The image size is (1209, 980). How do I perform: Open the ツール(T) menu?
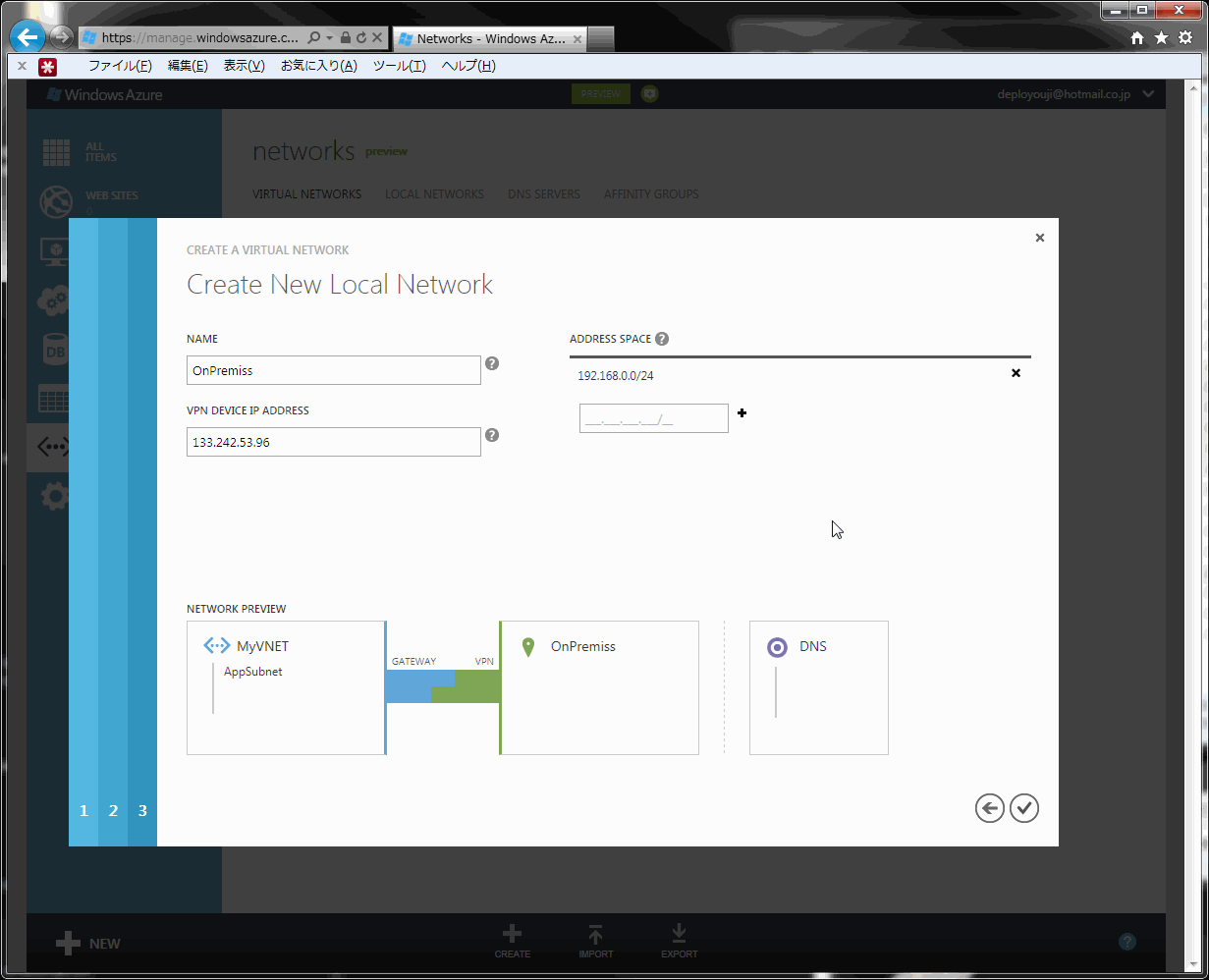400,66
